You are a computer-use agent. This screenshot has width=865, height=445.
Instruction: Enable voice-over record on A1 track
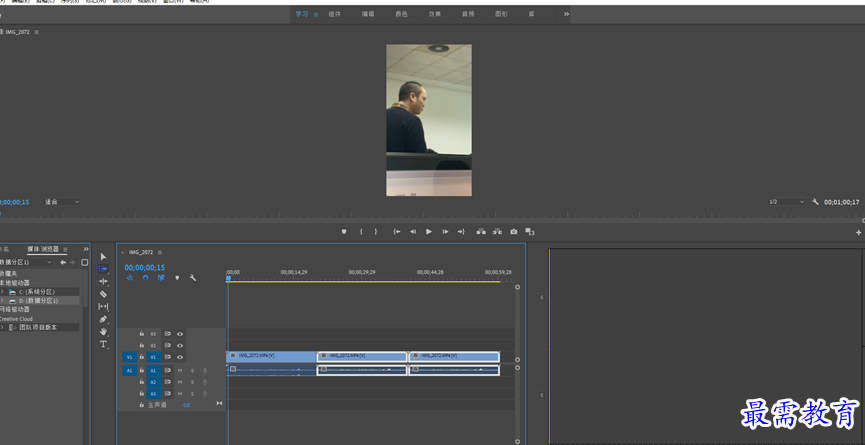pyautogui.click(x=205, y=371)
